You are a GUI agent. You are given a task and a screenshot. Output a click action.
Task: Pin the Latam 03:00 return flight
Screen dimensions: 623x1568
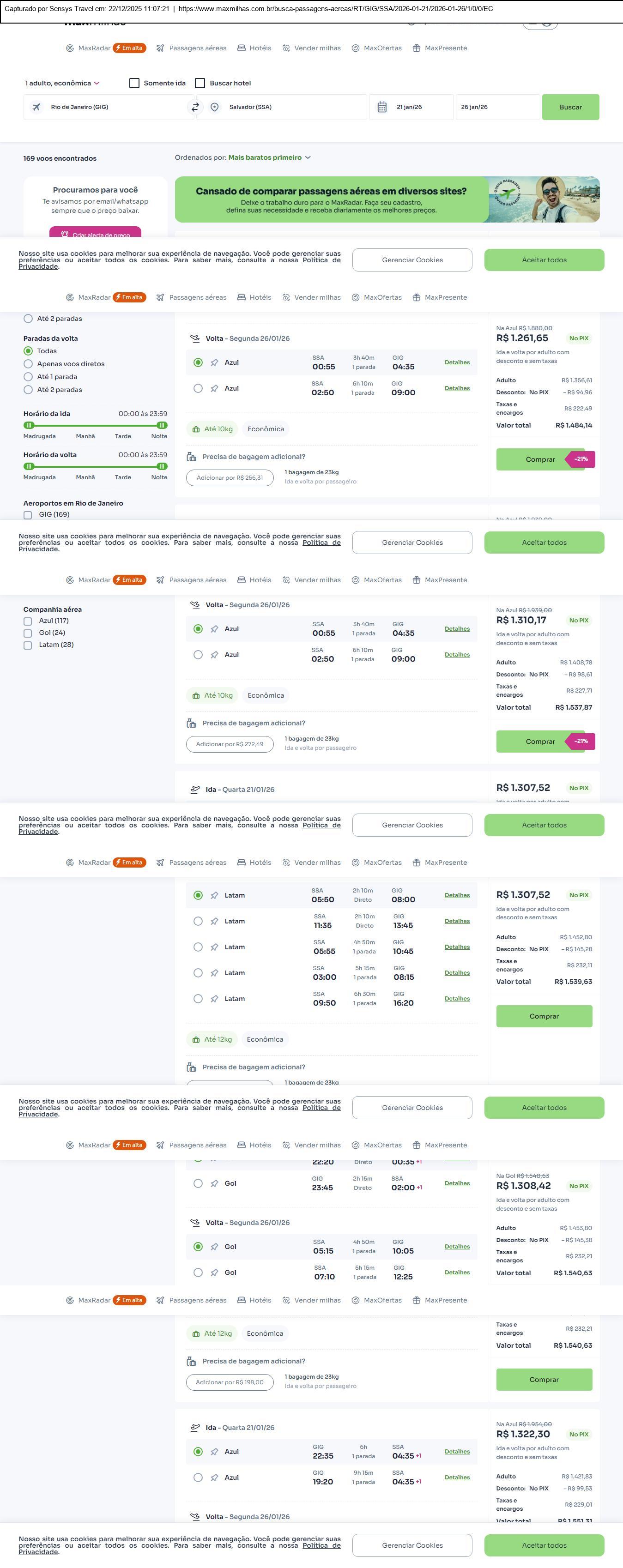(214, 973)
